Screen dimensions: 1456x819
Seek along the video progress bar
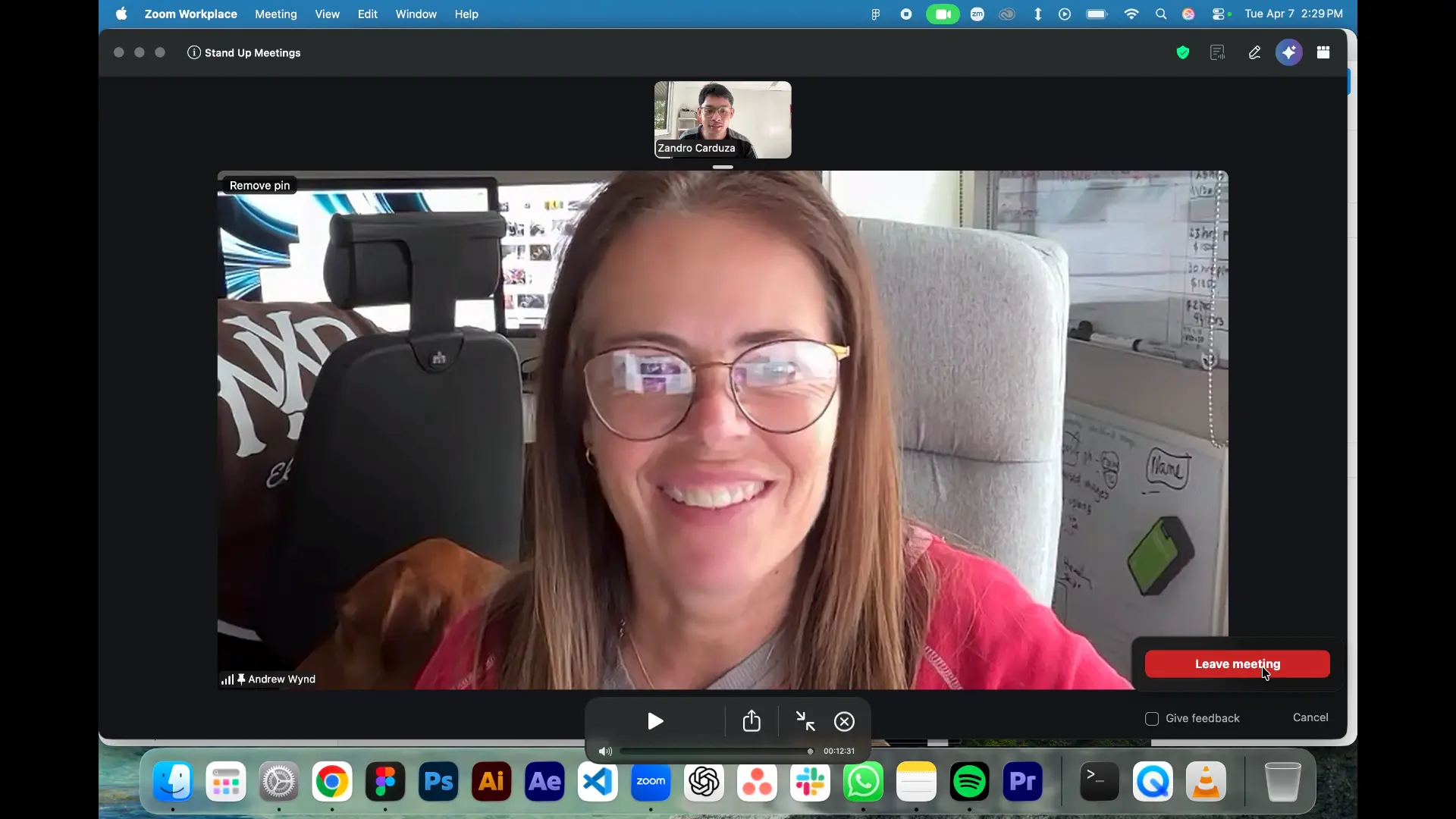coord(717,752)
